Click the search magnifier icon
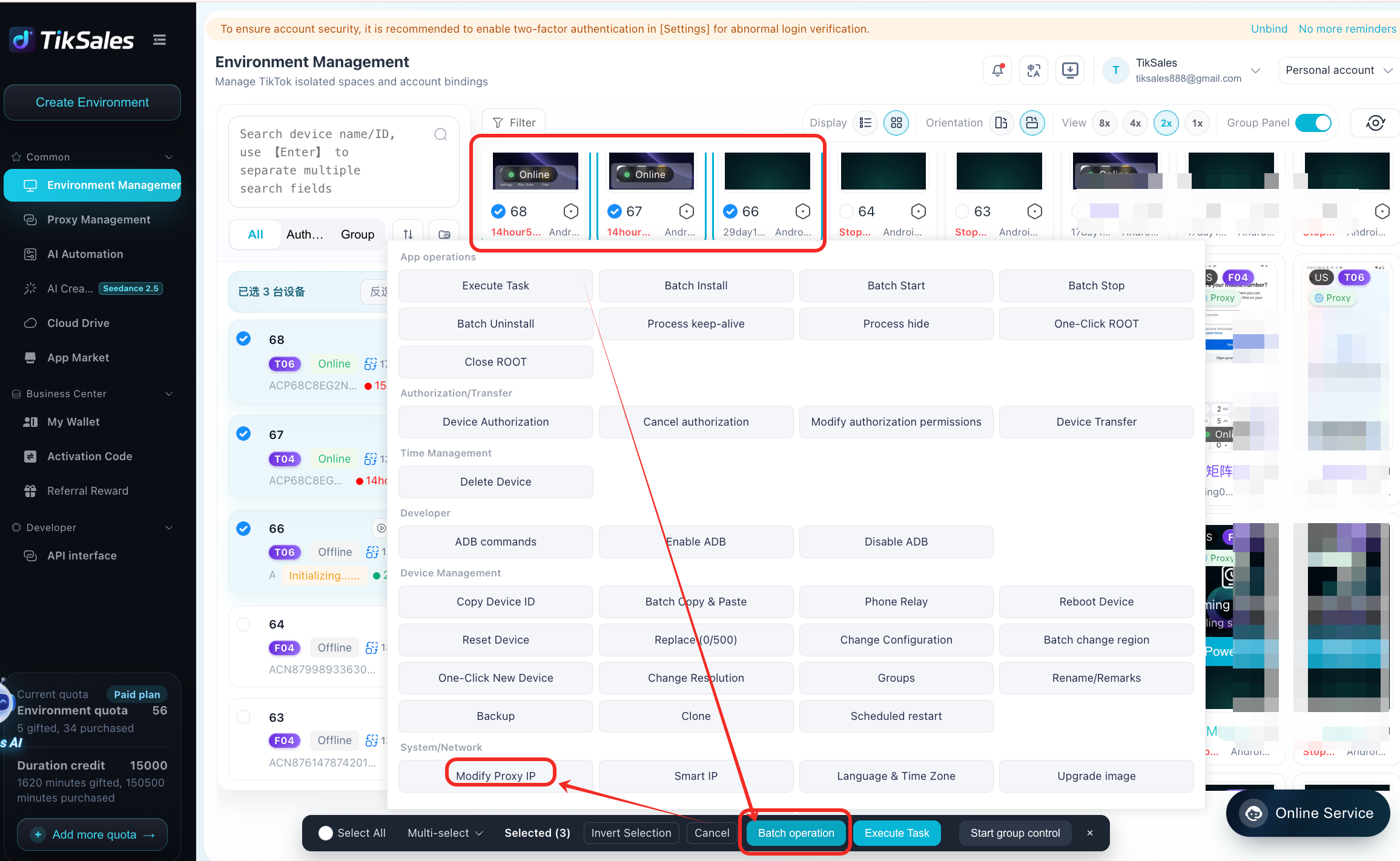 (441, 134)
